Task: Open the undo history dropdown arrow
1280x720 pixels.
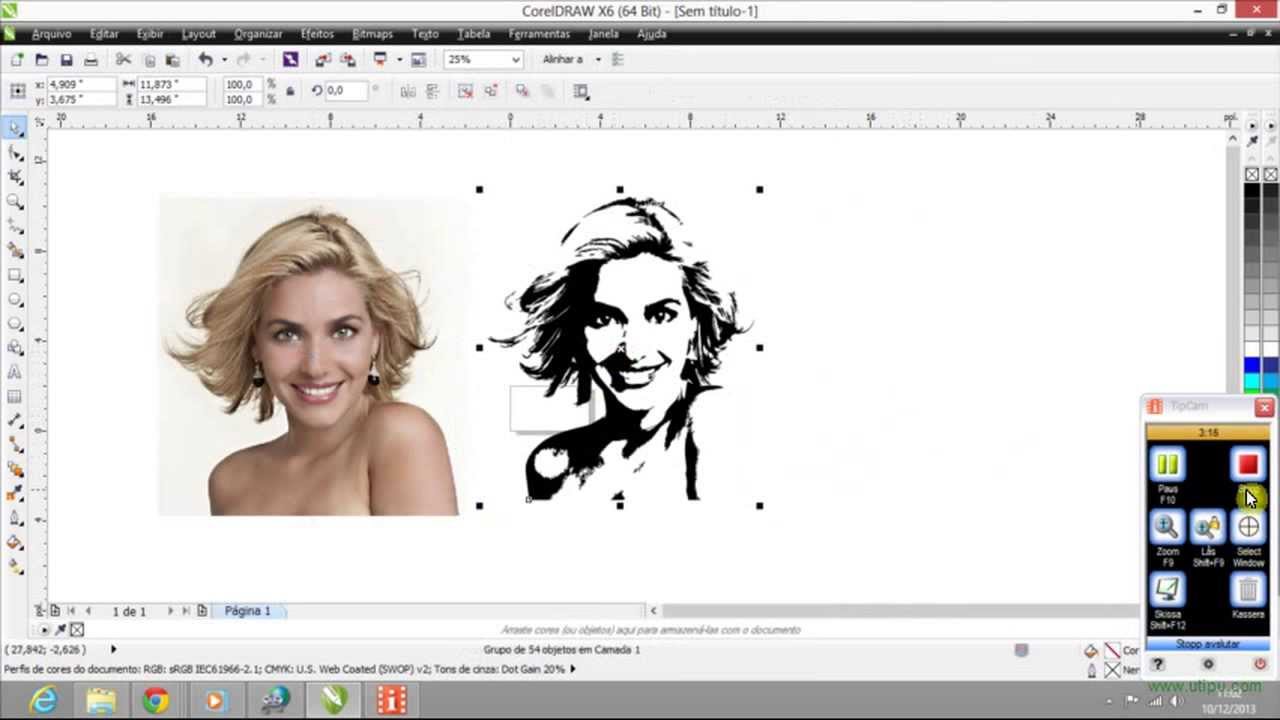Action: click(223, 60)
